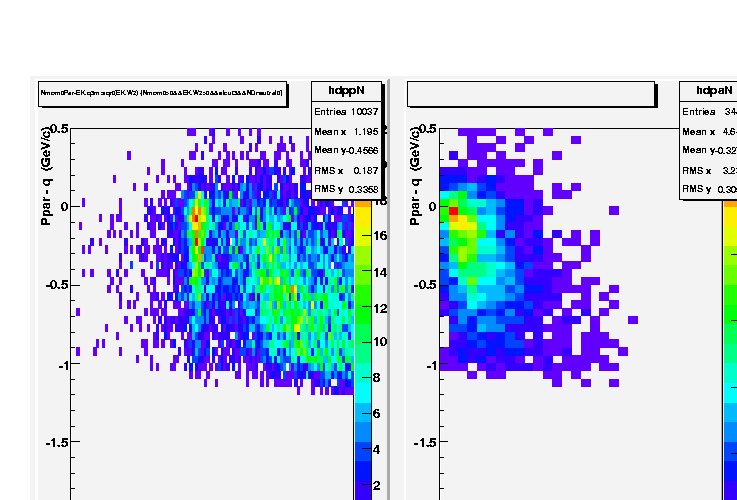The image size is (737, 500).
Task: Select the Entries 10037 stats line
Action: [346, 112]
